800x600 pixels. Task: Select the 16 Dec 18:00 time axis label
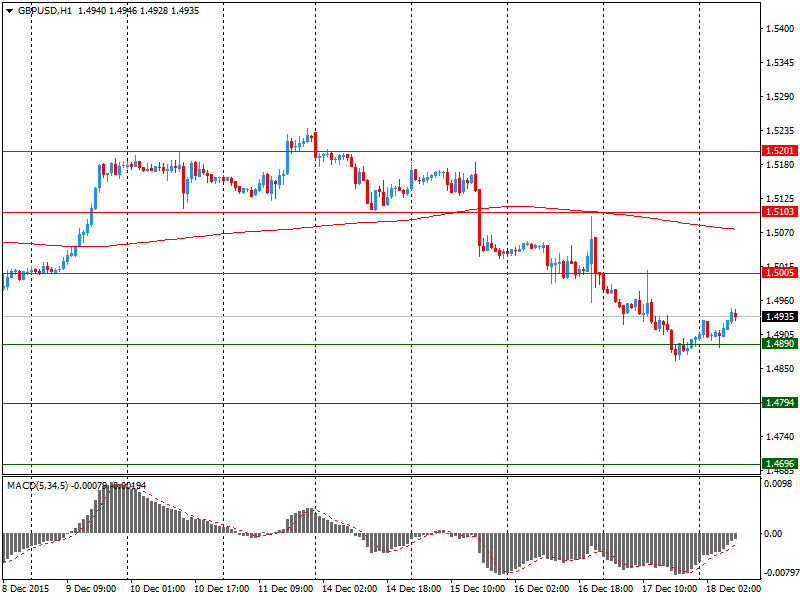pyautogui.click(x=606, y=589)
